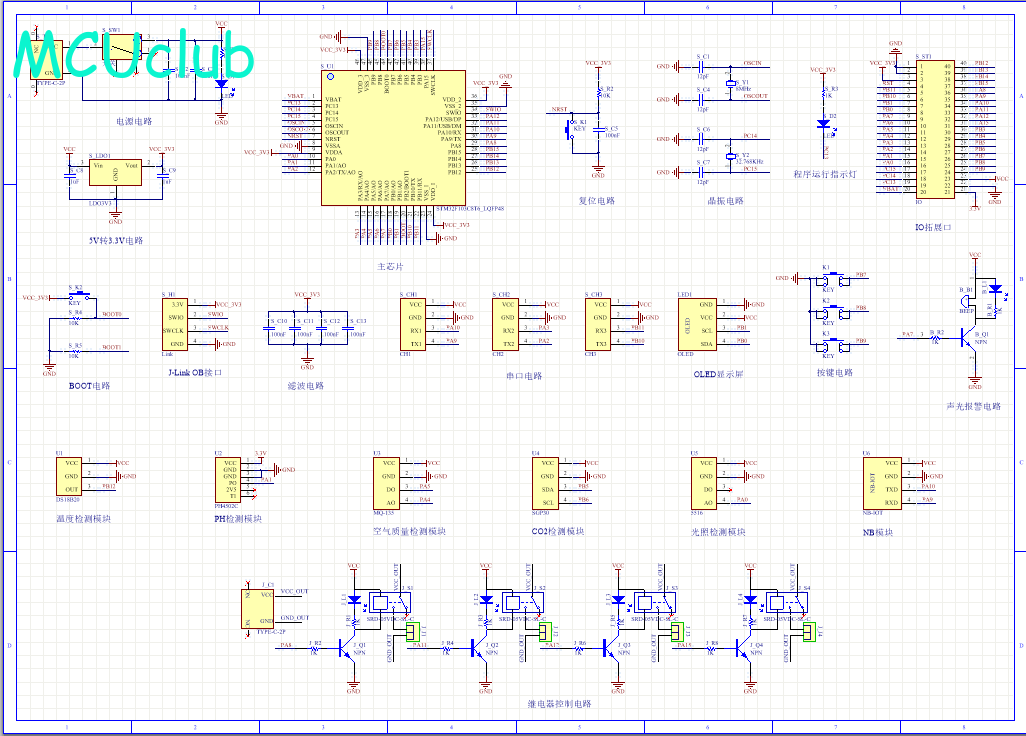The image size is (1026, 736).
Task: Select the S_CH2 serial connector
Action: (505, 324)
